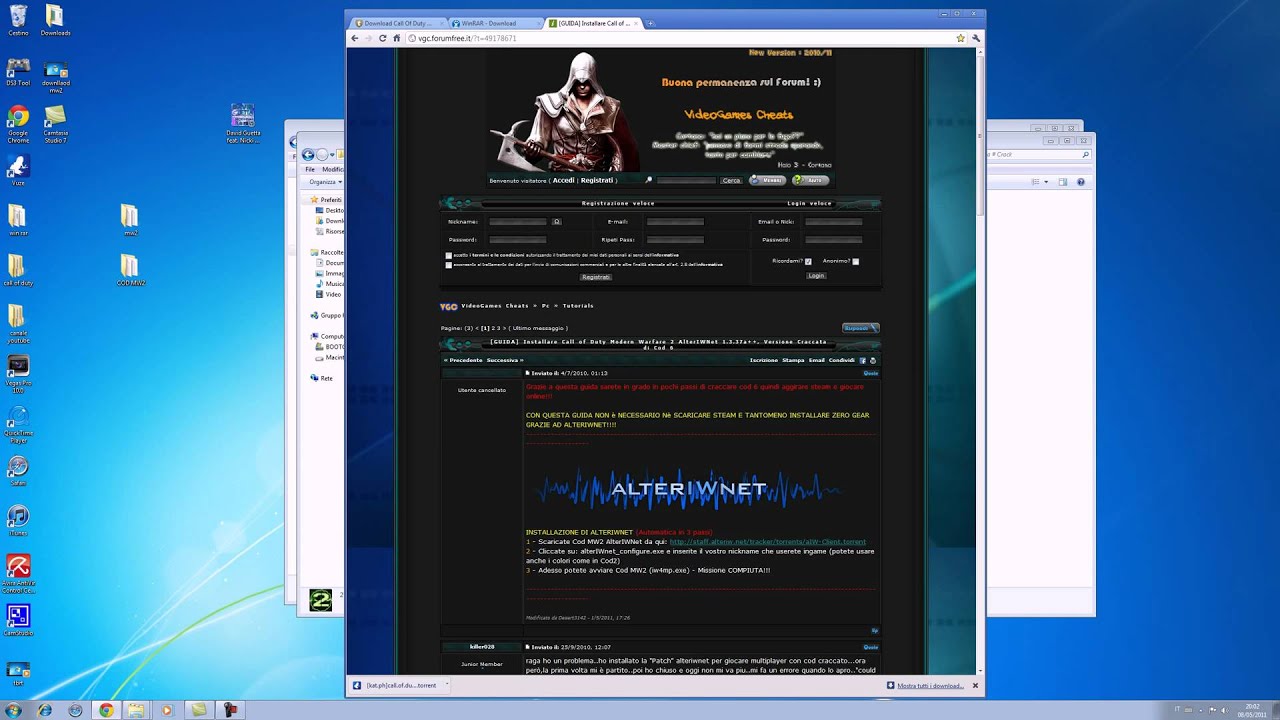Reload the forum page in Chrome
Image resolution: width=1280 pixels, height=720 pixels.
click(x=382, y=38)
